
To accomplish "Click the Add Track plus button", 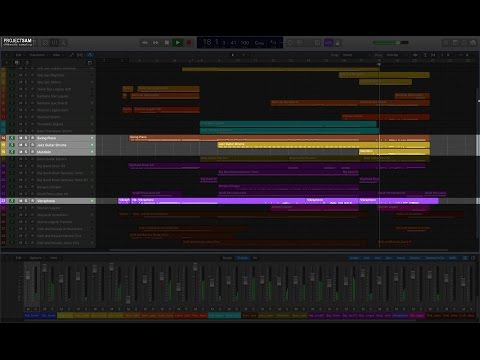I will [x=7, y=62].
